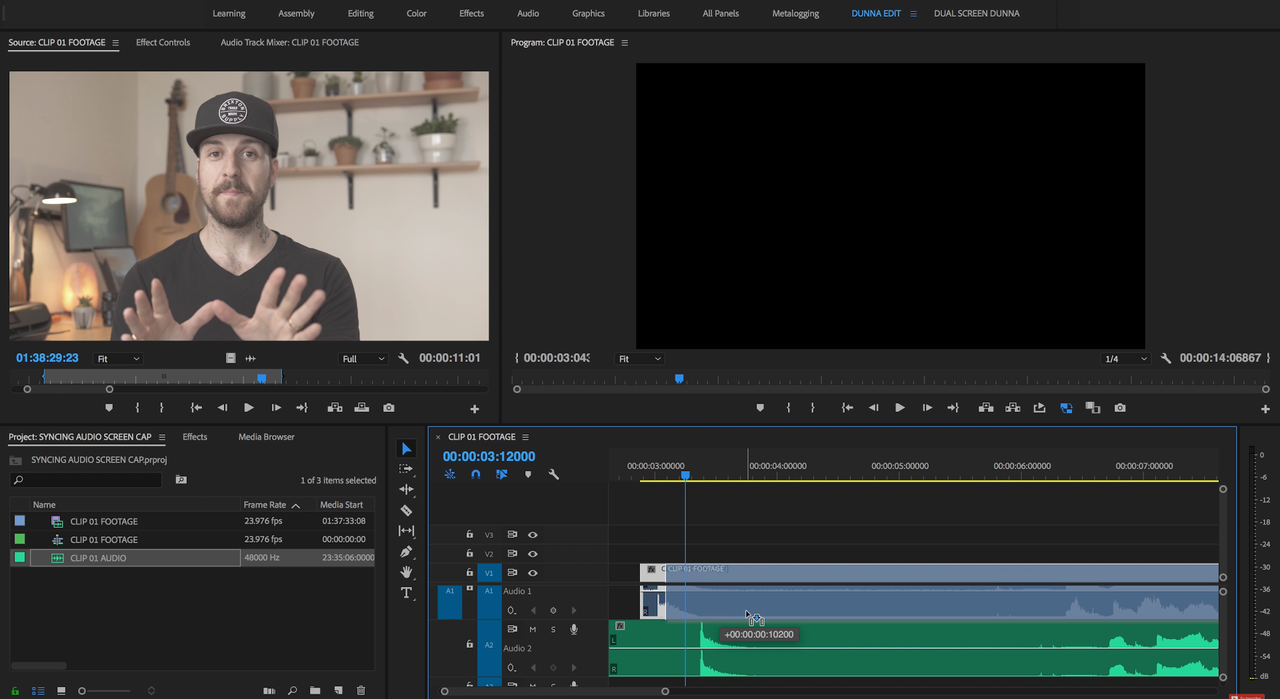
Task: Select the Type tool
Action: click(x=406, y=593)
